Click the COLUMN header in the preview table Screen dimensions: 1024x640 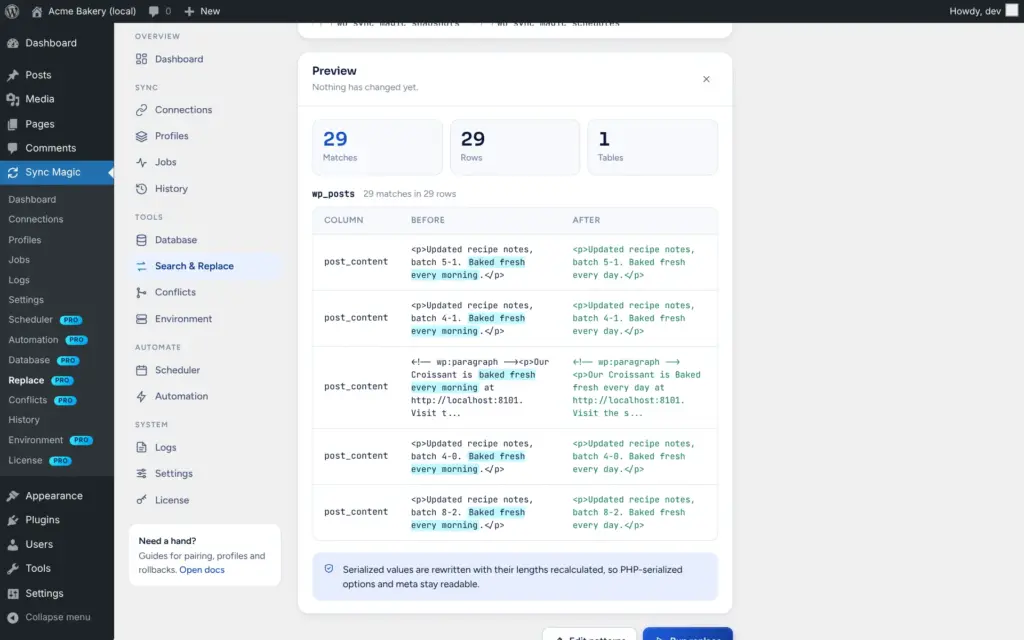[344, 220]
